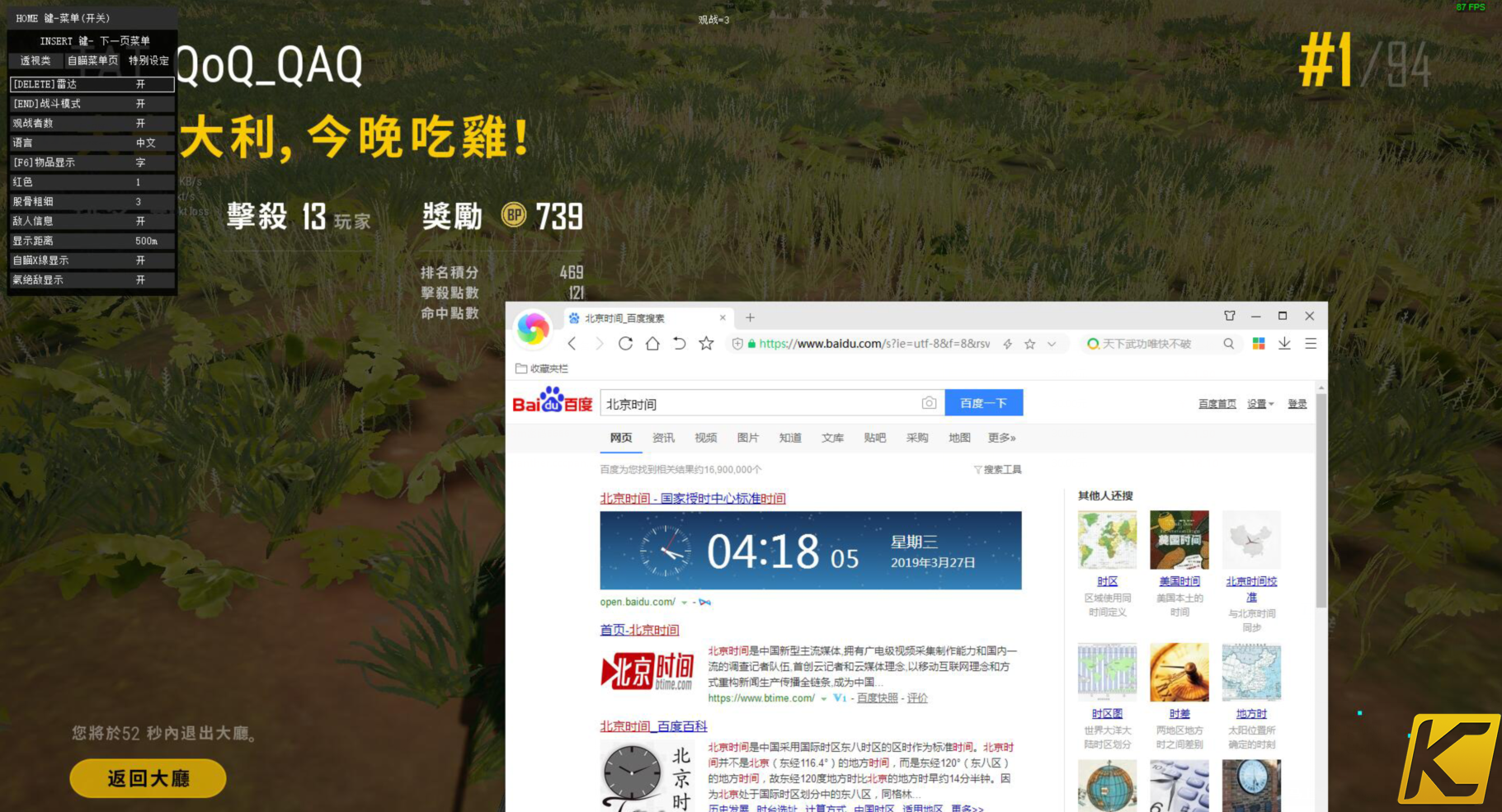Open the 地方时 related search
The height and width of the screenshot is (812, 1502).
tap(1251, 714)
